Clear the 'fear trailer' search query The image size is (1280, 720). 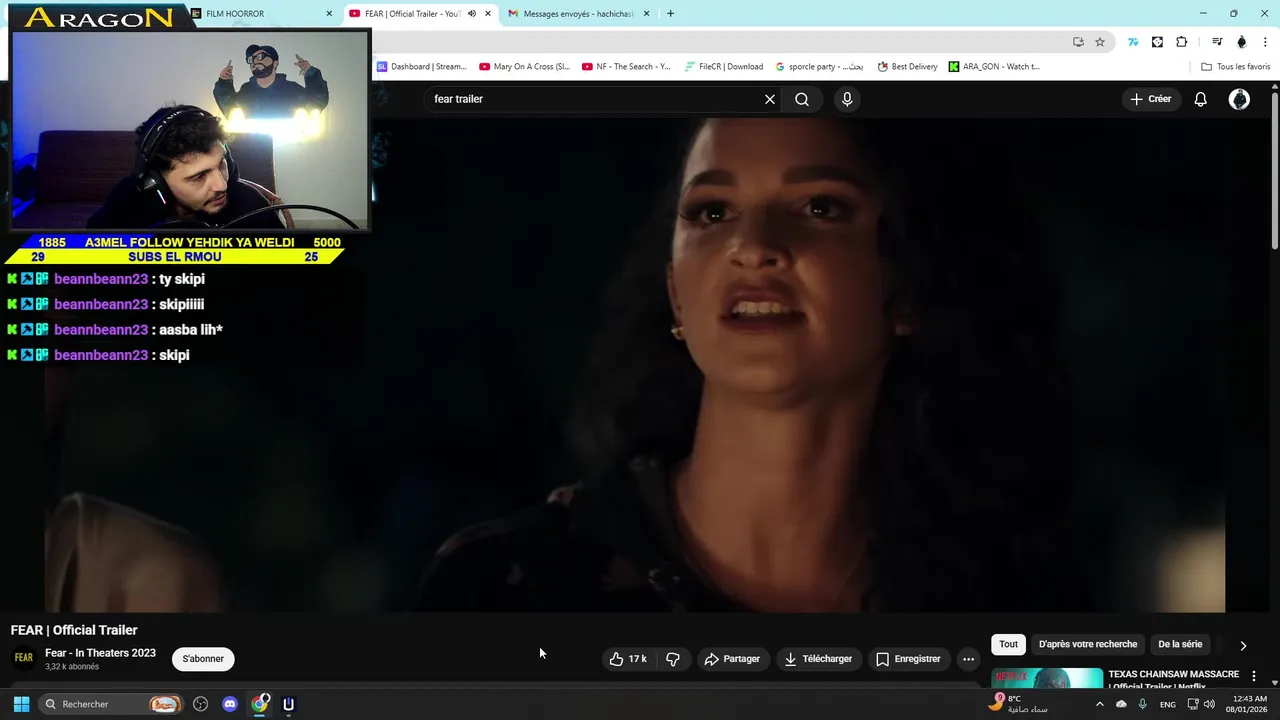[x=770, y=99]
